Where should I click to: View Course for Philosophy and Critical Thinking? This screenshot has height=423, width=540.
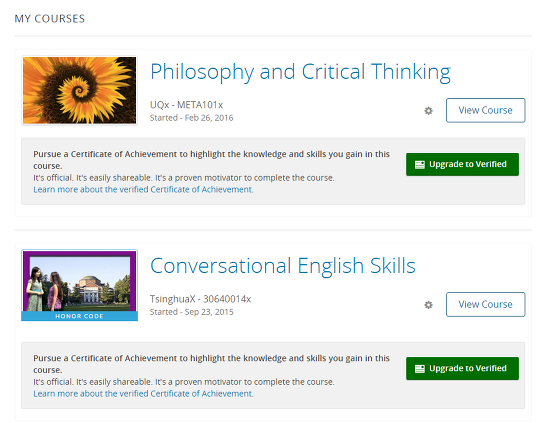485,110
